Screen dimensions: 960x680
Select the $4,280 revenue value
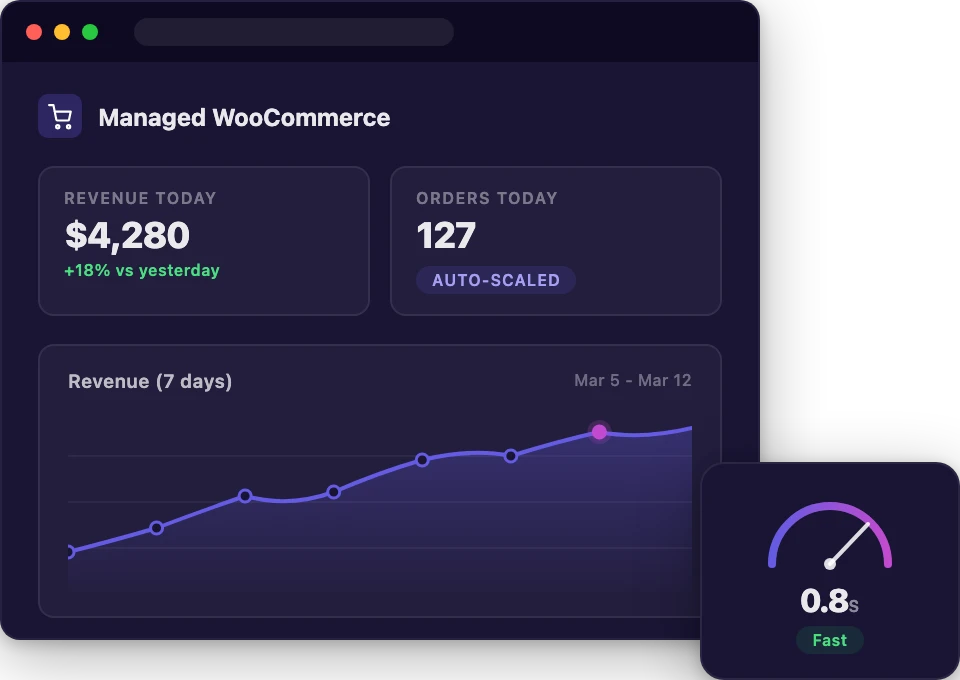click(x=127, y=236)
